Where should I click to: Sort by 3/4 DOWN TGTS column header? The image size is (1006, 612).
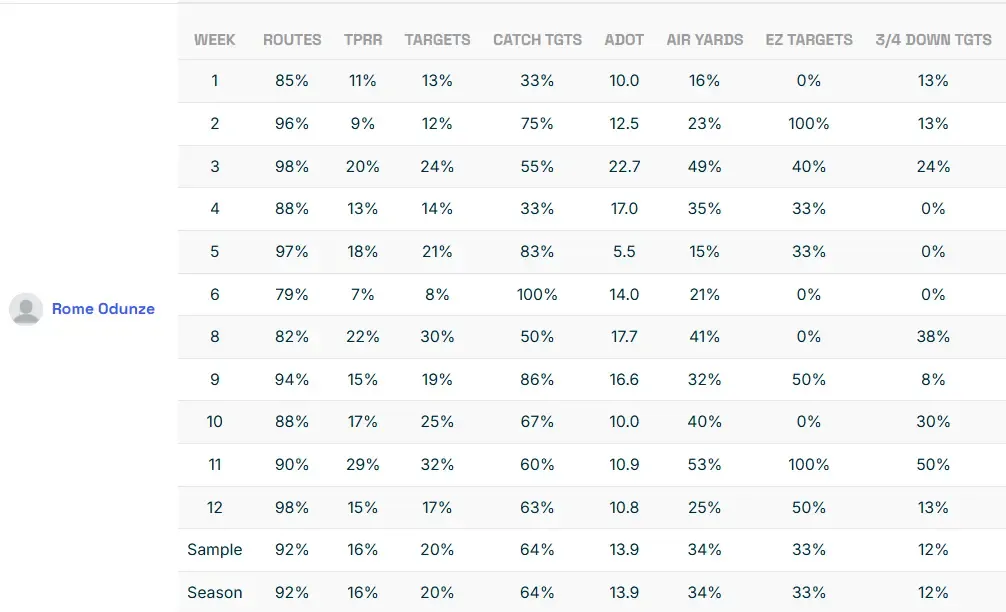coord(933,40)
